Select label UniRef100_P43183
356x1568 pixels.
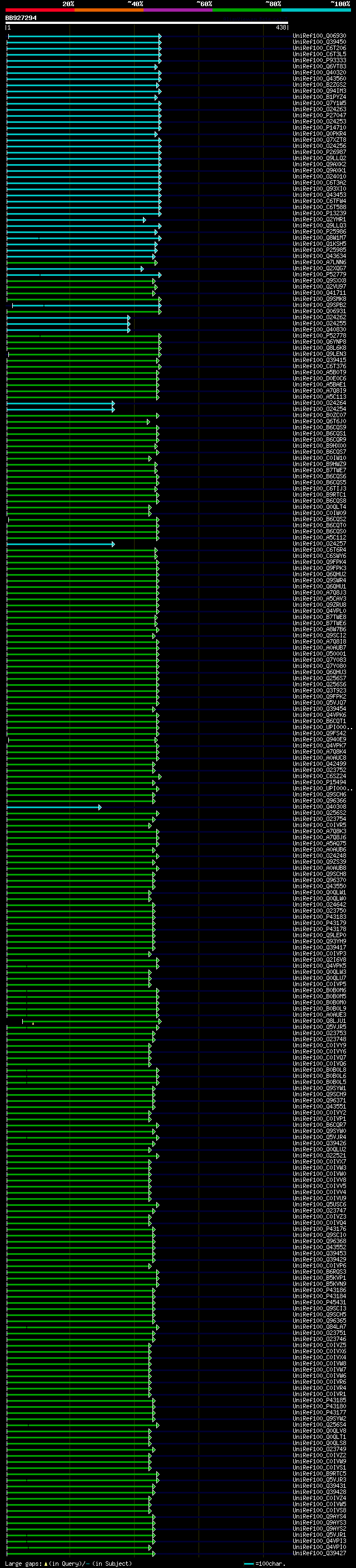(319, 917)
